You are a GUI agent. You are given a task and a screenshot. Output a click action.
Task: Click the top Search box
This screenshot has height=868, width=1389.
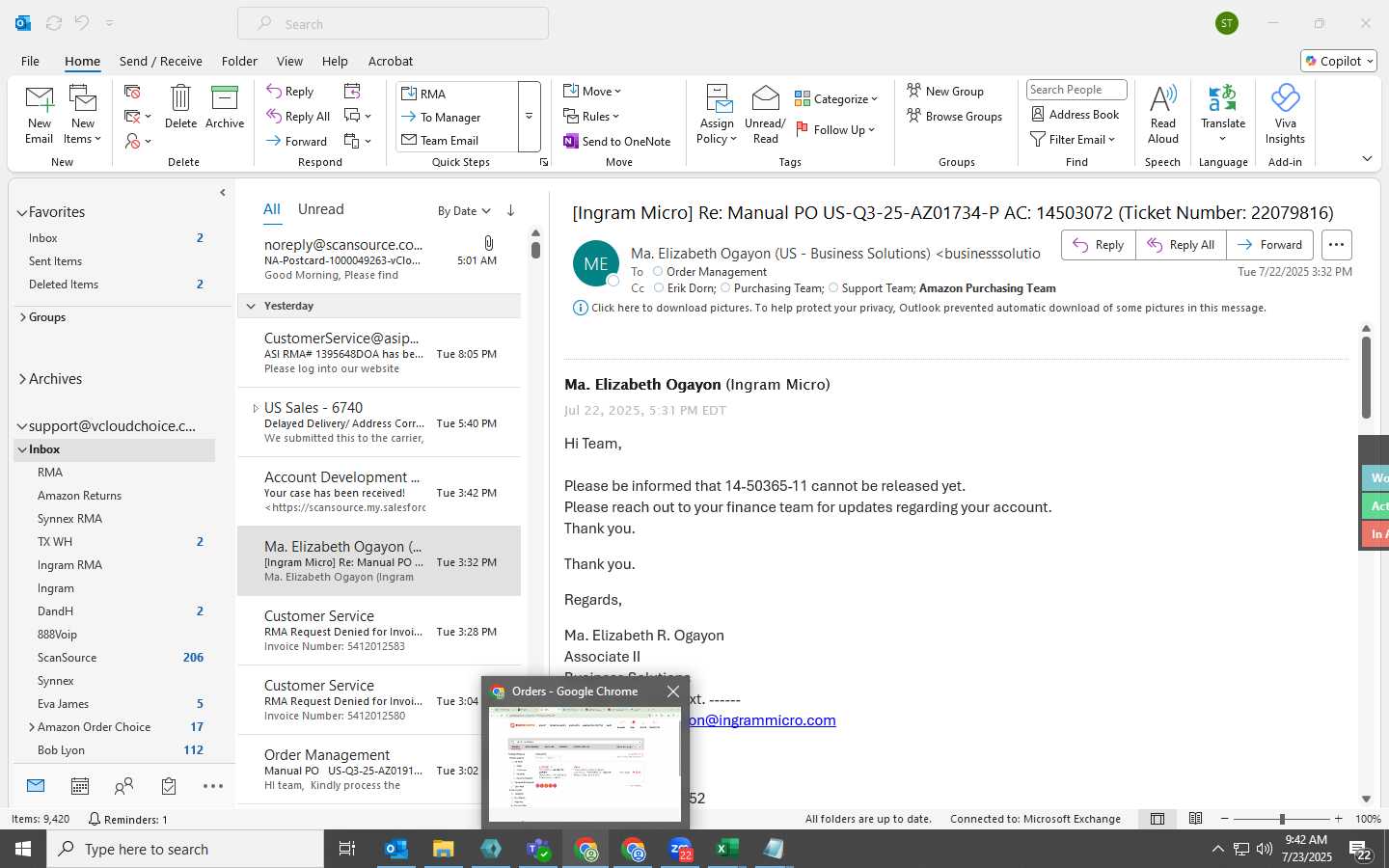[x=394, y=24]
